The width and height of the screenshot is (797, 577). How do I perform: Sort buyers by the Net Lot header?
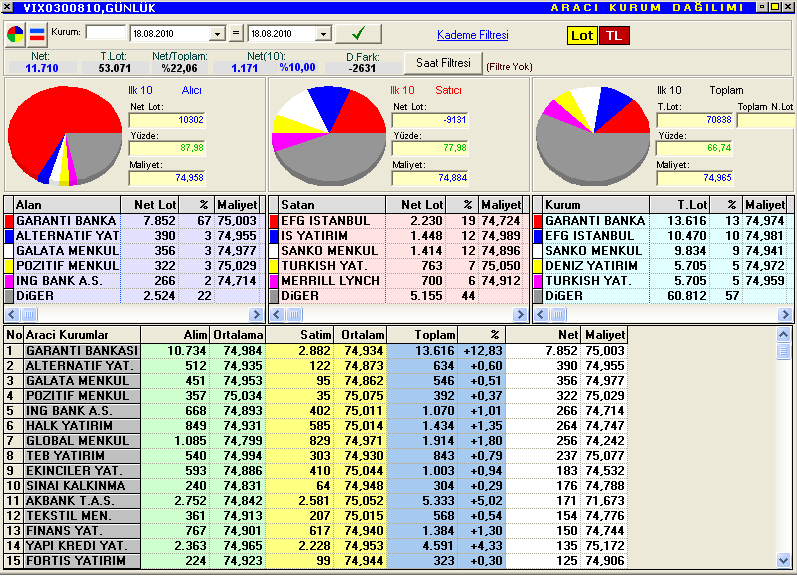(x=149, y=205)
